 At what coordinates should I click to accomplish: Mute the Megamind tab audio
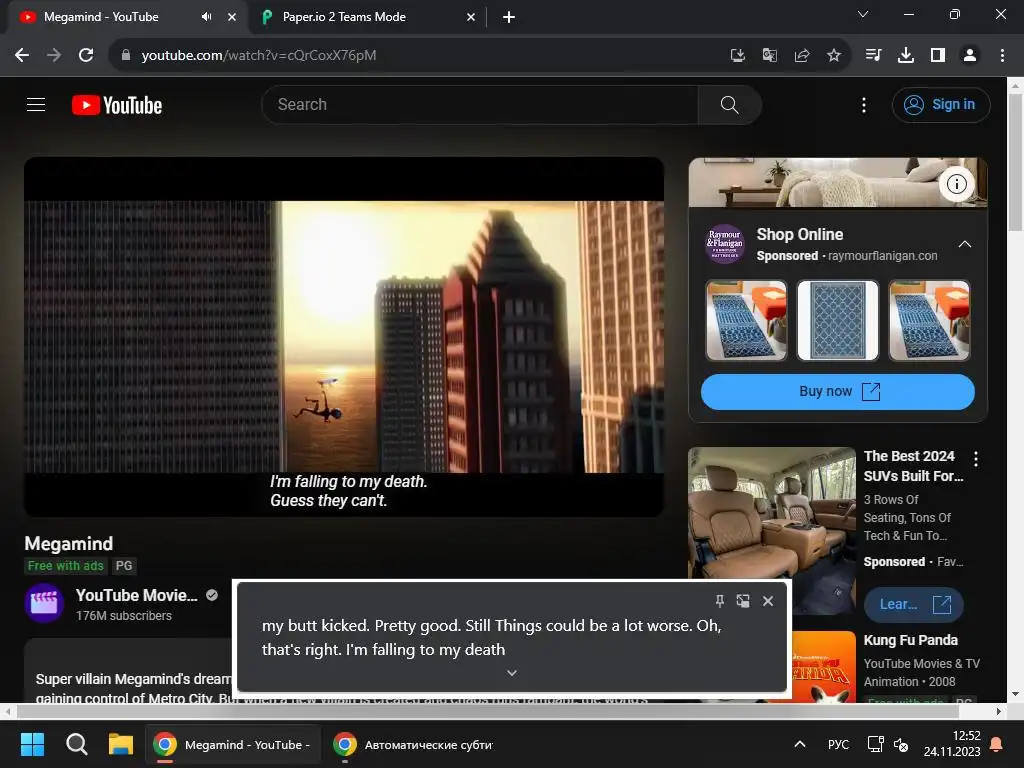click(x=206, y=17)
